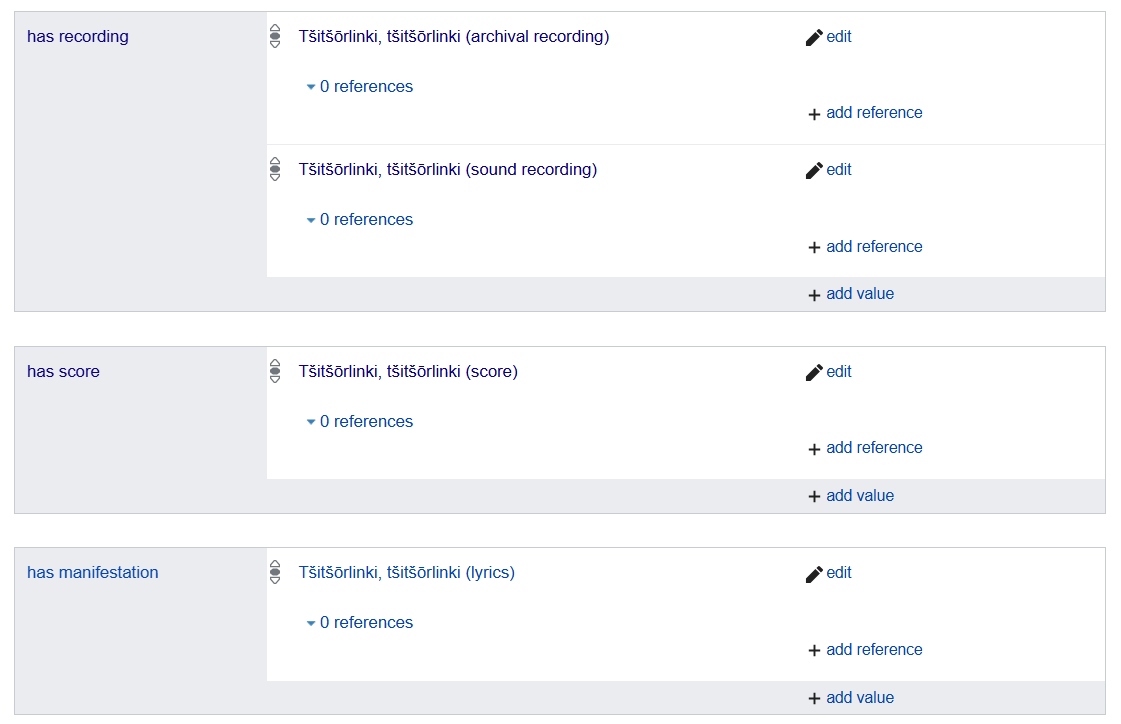Open the 'has recording' property link
This screenshot has height=724, width=1121.
pyautogui.click(x=78, y=36)
